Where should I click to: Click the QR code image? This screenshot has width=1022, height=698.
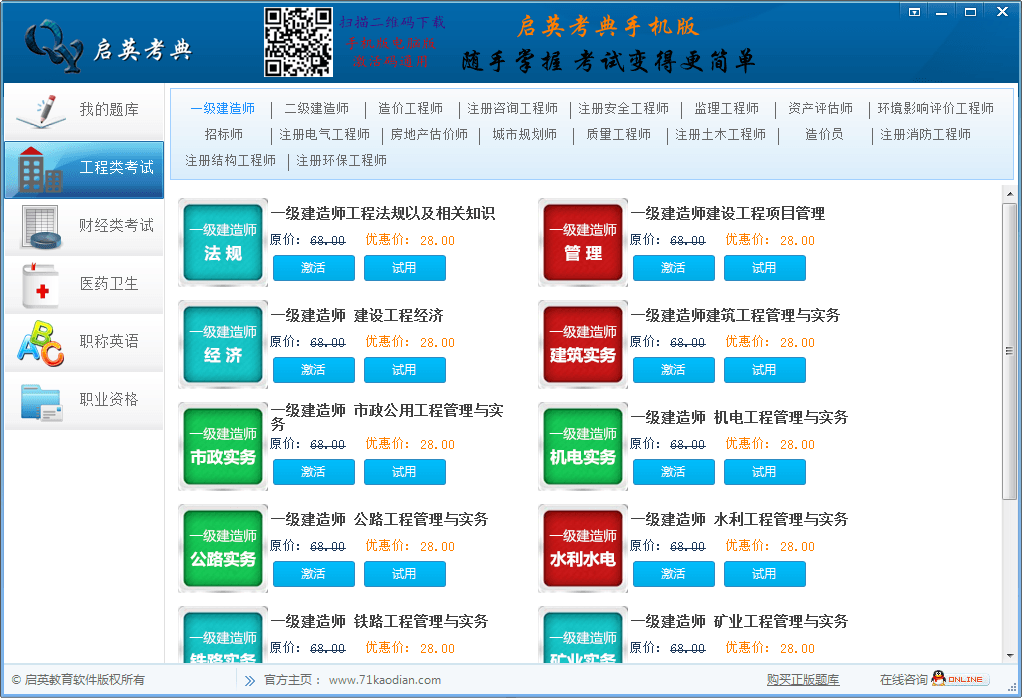(299, 42)
